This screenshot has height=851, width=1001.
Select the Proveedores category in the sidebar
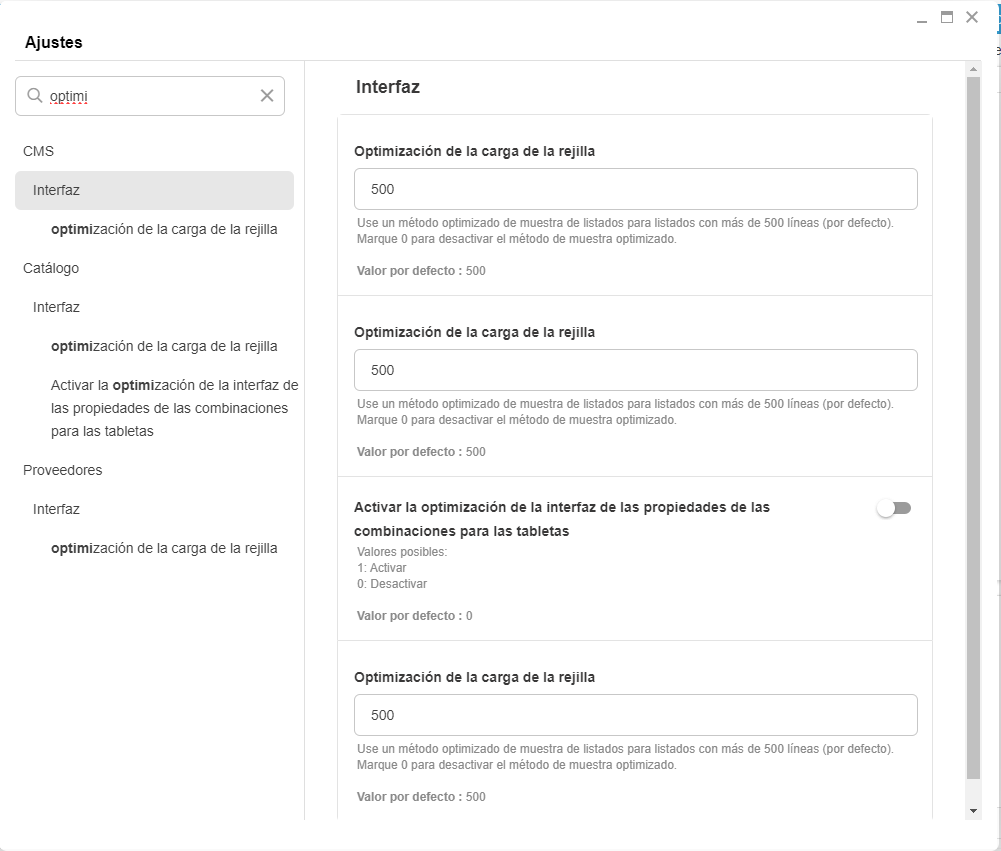click(62, 470)
